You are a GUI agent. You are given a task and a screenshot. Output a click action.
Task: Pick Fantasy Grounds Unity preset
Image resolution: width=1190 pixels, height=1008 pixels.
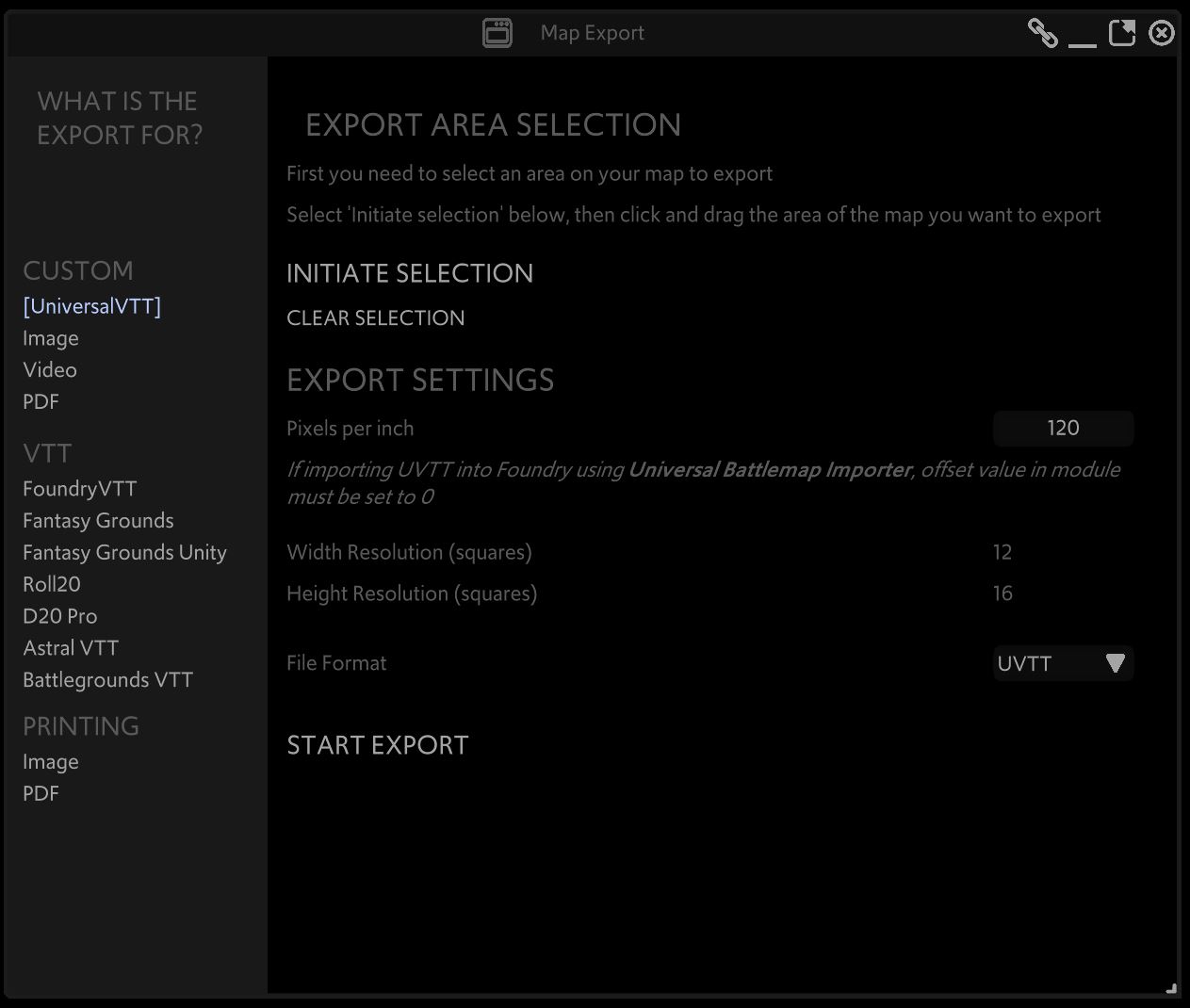[x=124, y=553]
